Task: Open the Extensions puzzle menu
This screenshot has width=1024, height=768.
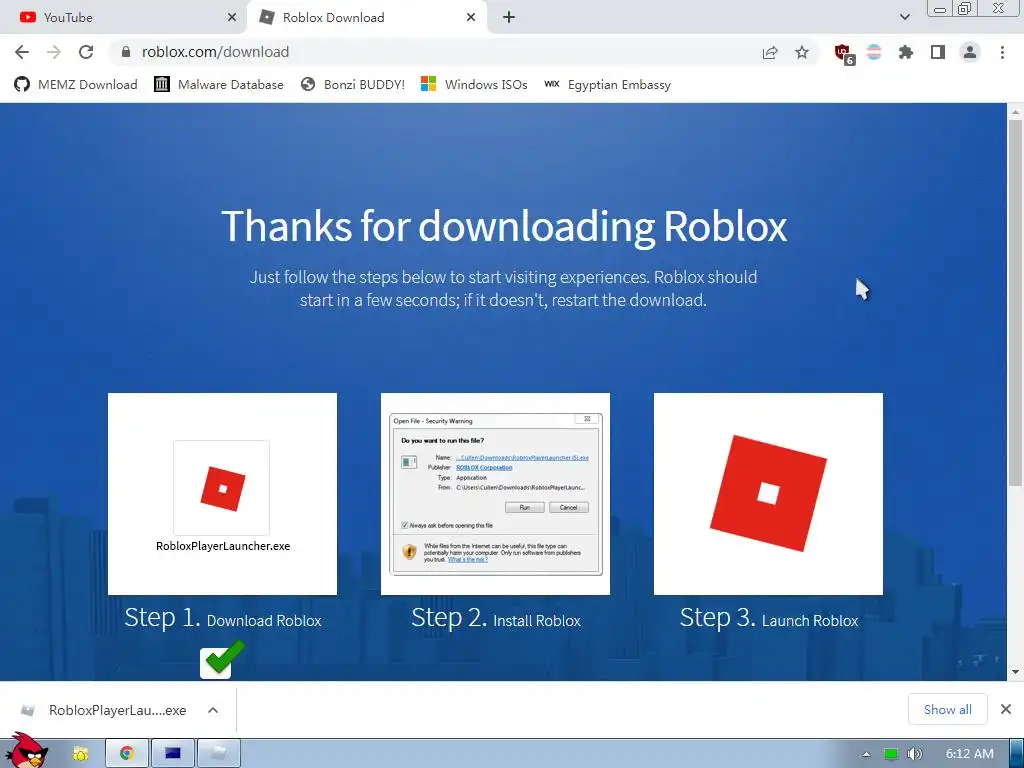Action: coord(906,52)
